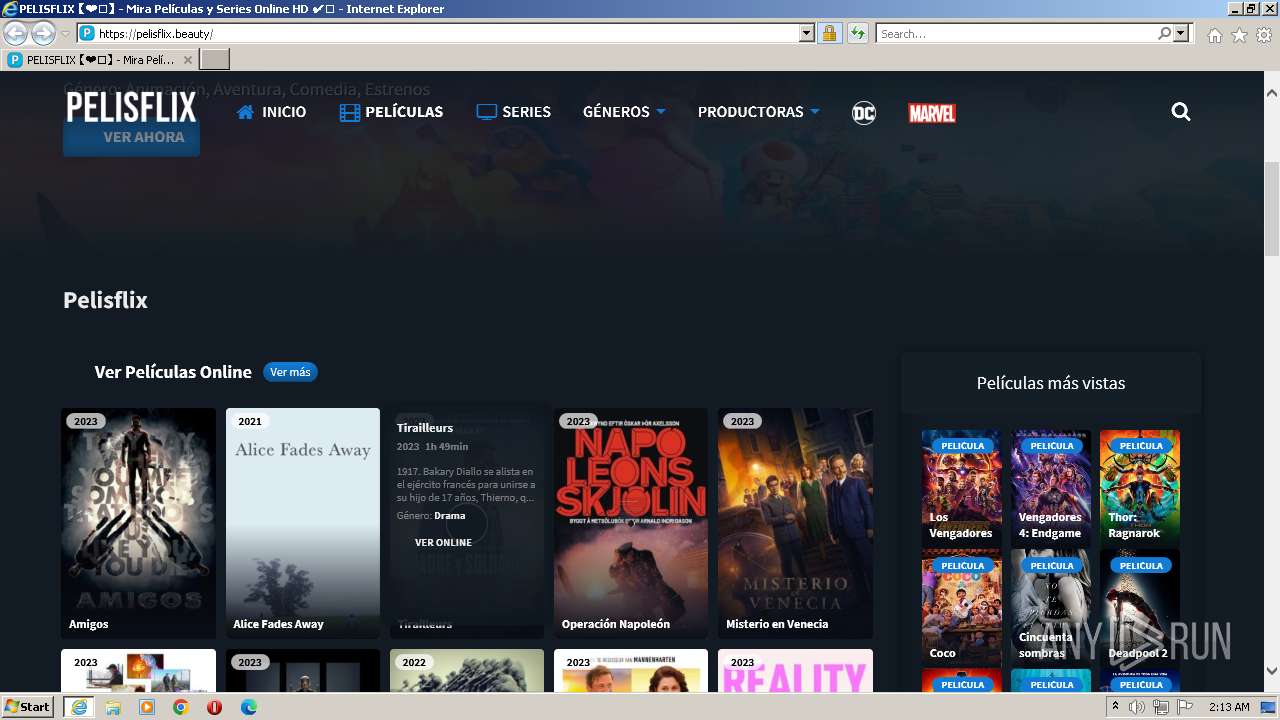Open the PELÍCULAS menu item
1280x720 pixels.
click(x=391, y=112)
